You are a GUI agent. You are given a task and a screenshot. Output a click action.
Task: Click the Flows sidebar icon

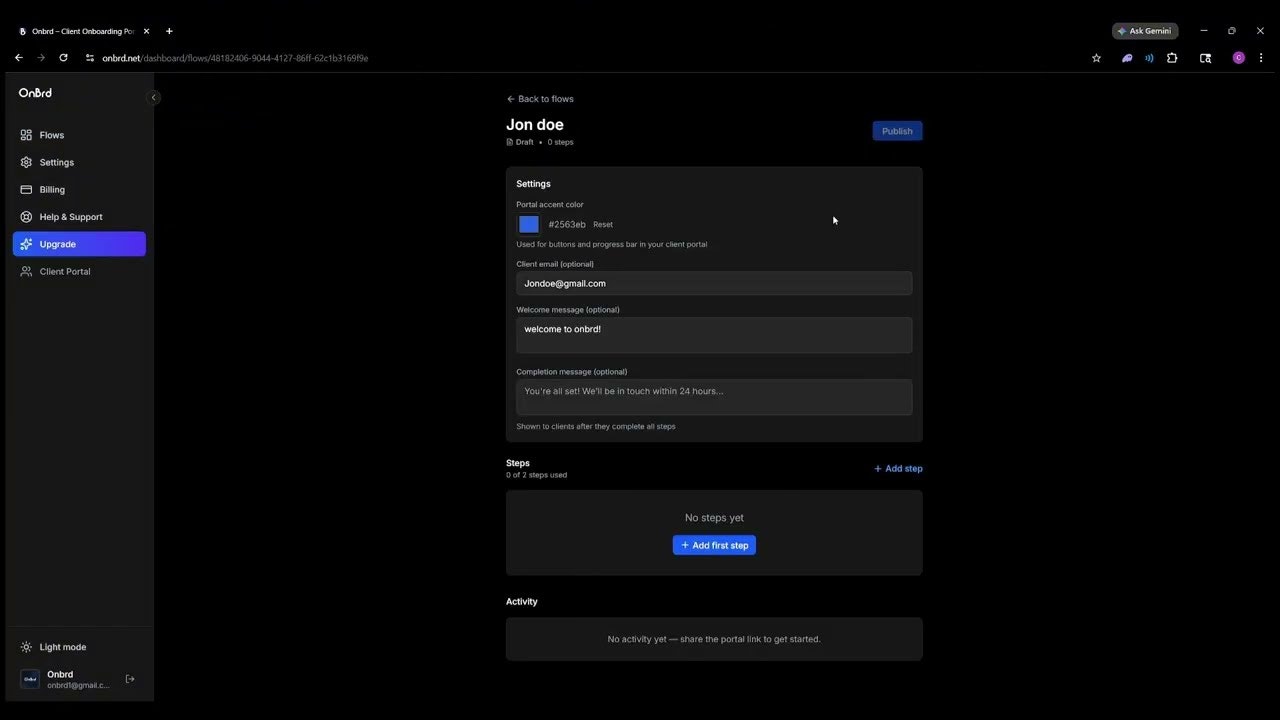[x=26, y=135]
